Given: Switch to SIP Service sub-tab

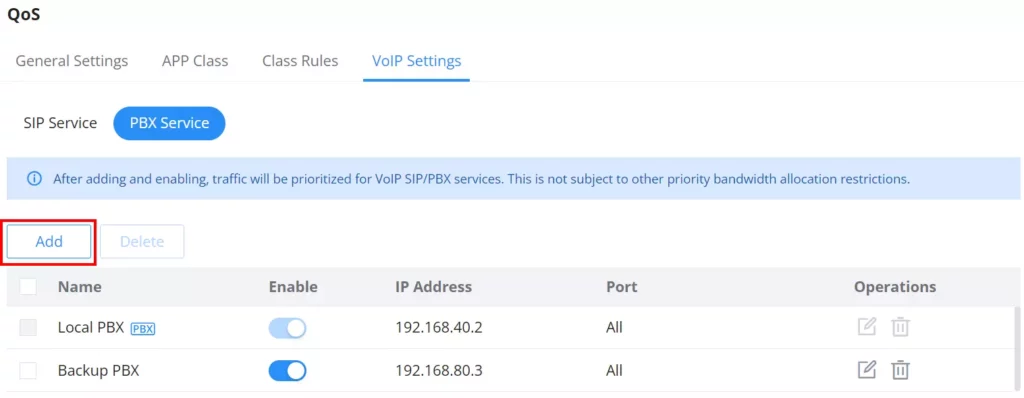Looking at the screenshot, I should (60, 123).
